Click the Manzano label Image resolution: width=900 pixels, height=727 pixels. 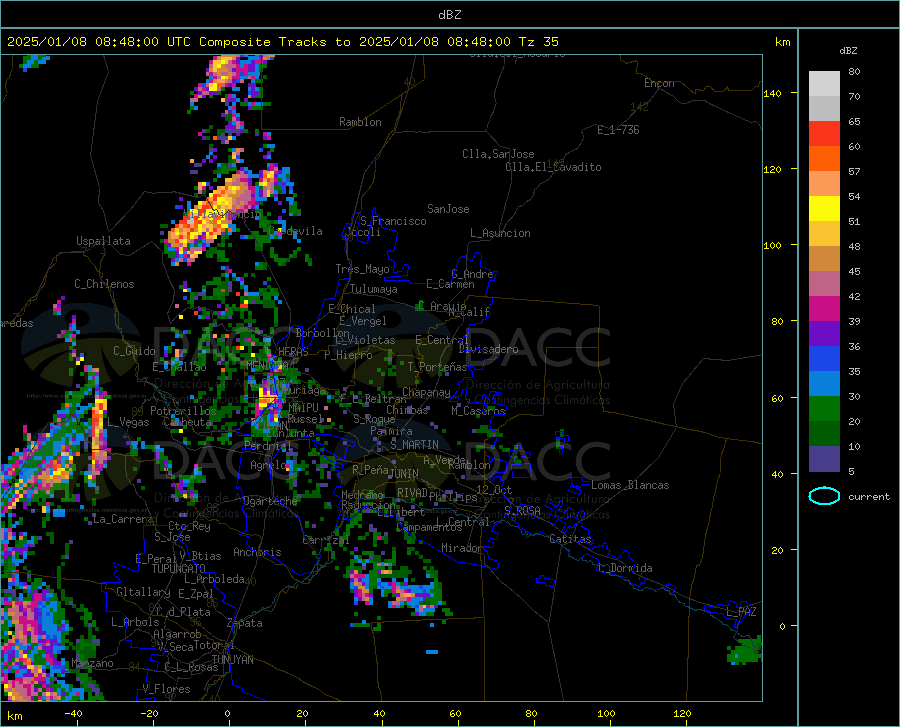(x=92, y=663)
